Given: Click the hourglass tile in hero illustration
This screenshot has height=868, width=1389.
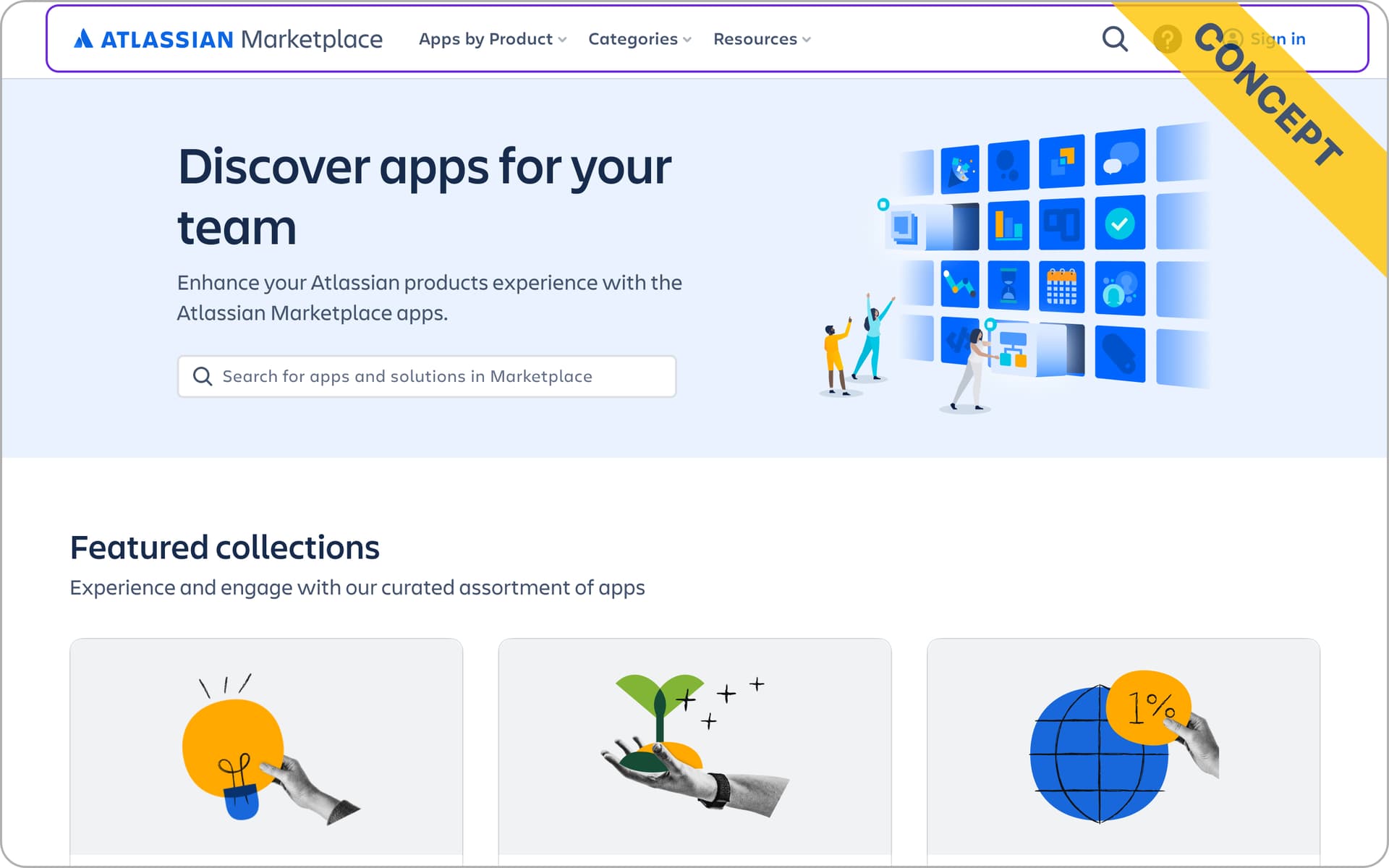Looking at the screenshot, I should point(1008,285).
